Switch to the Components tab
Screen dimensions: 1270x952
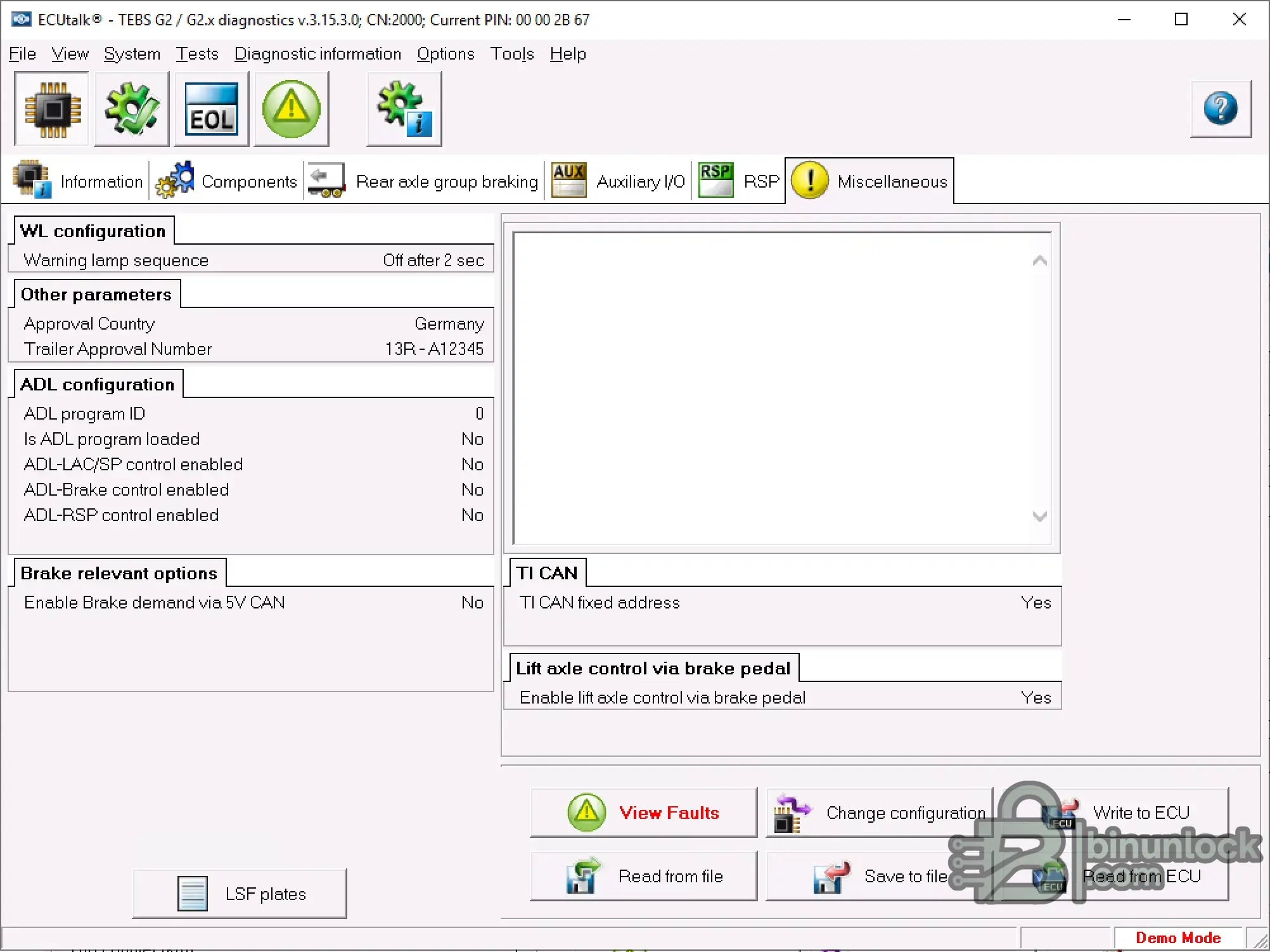tap(226, 181)
